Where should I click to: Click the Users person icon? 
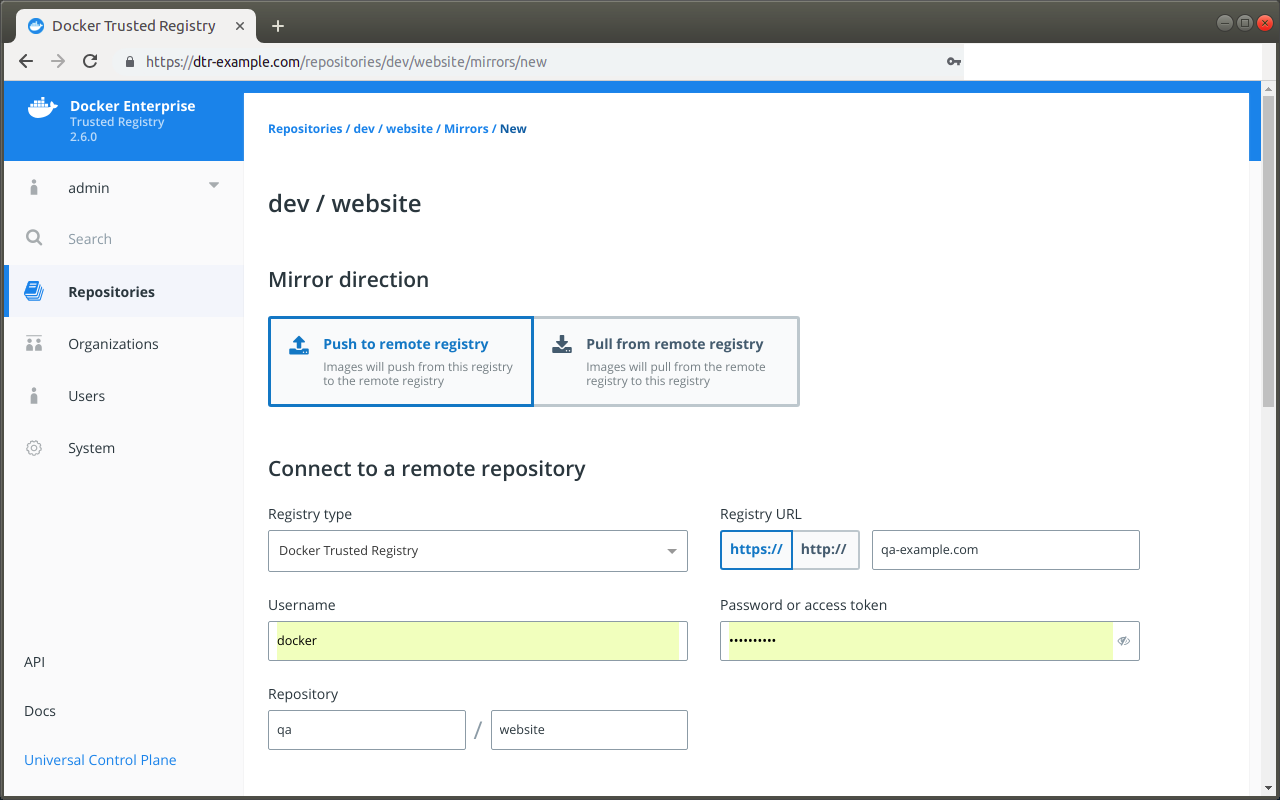(34, 396)
